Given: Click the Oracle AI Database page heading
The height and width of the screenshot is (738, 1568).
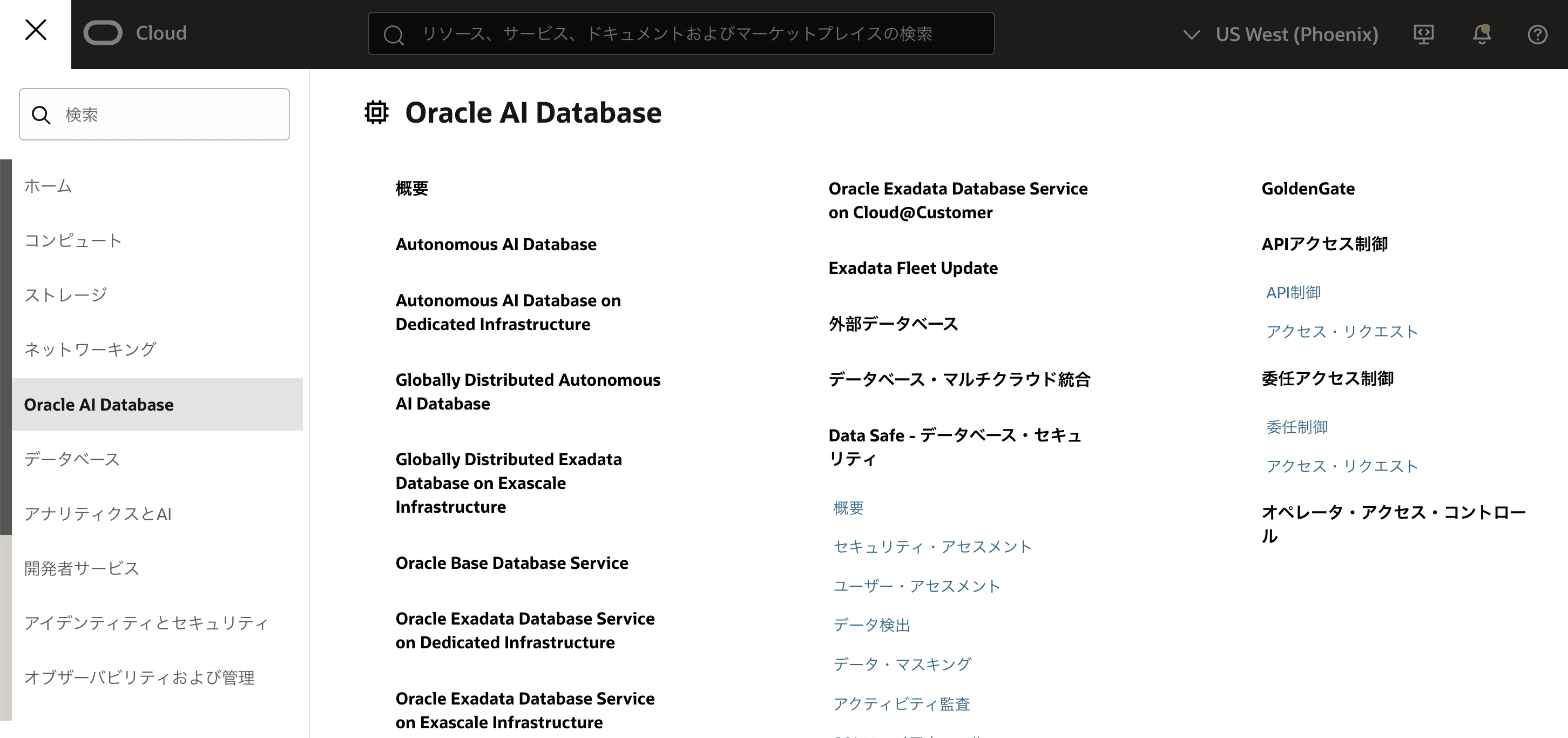Looking at the screenshot, I should 532,113.
